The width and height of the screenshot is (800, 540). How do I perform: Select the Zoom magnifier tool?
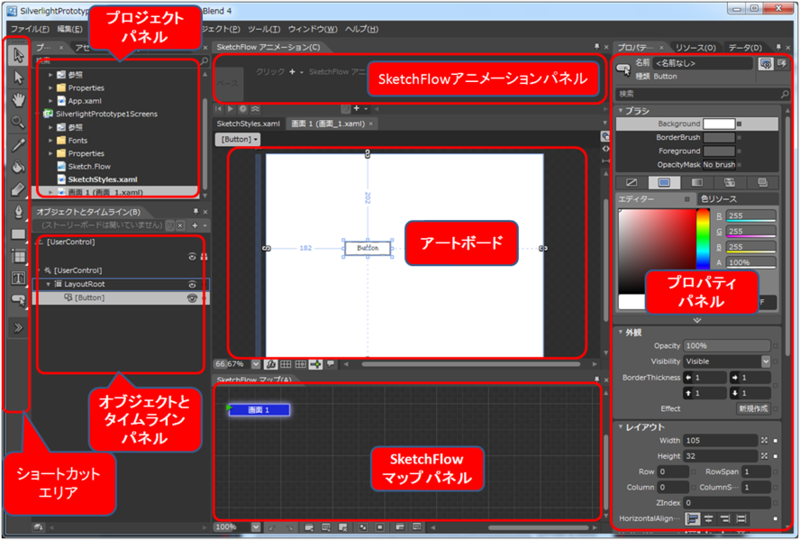18,122
